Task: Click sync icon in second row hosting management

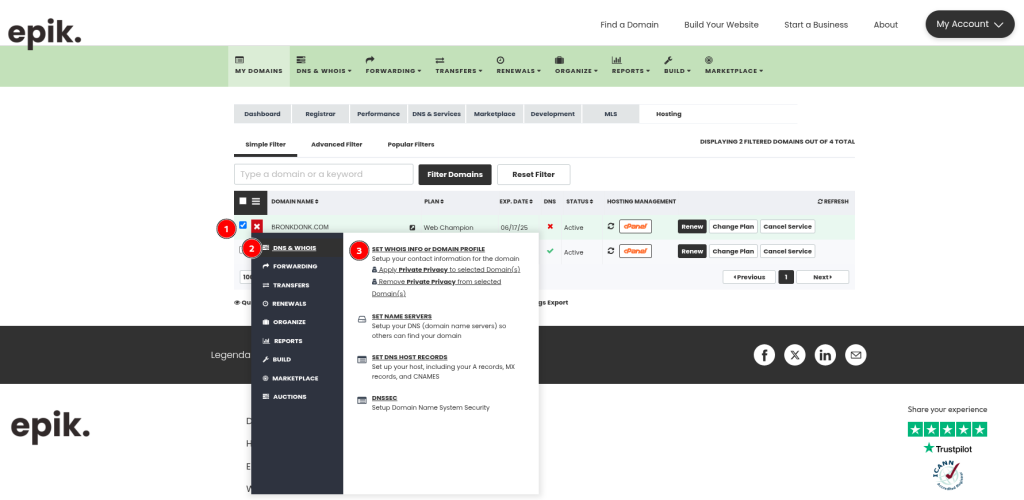Action: [611, 251]
